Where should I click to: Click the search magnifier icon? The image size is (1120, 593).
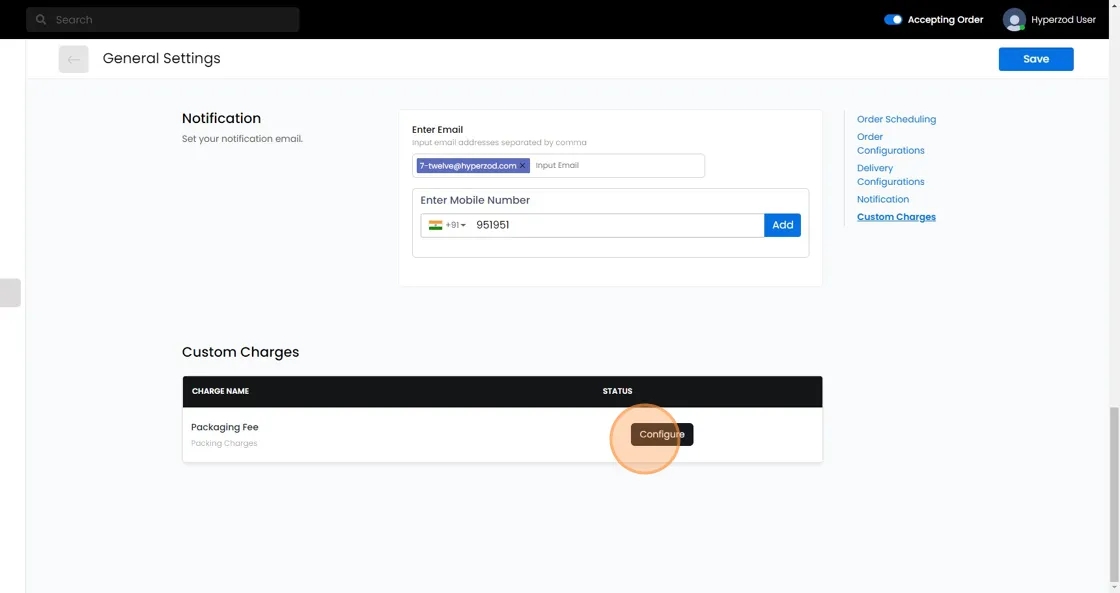(41, 20)
